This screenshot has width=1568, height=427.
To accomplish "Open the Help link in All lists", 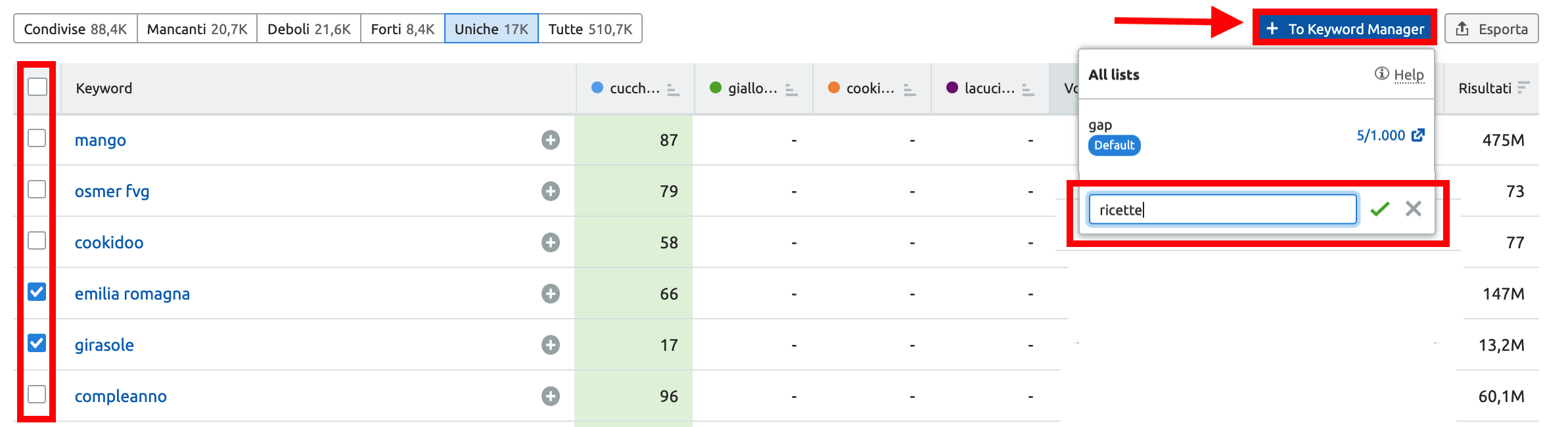I will click(1408, 75).
